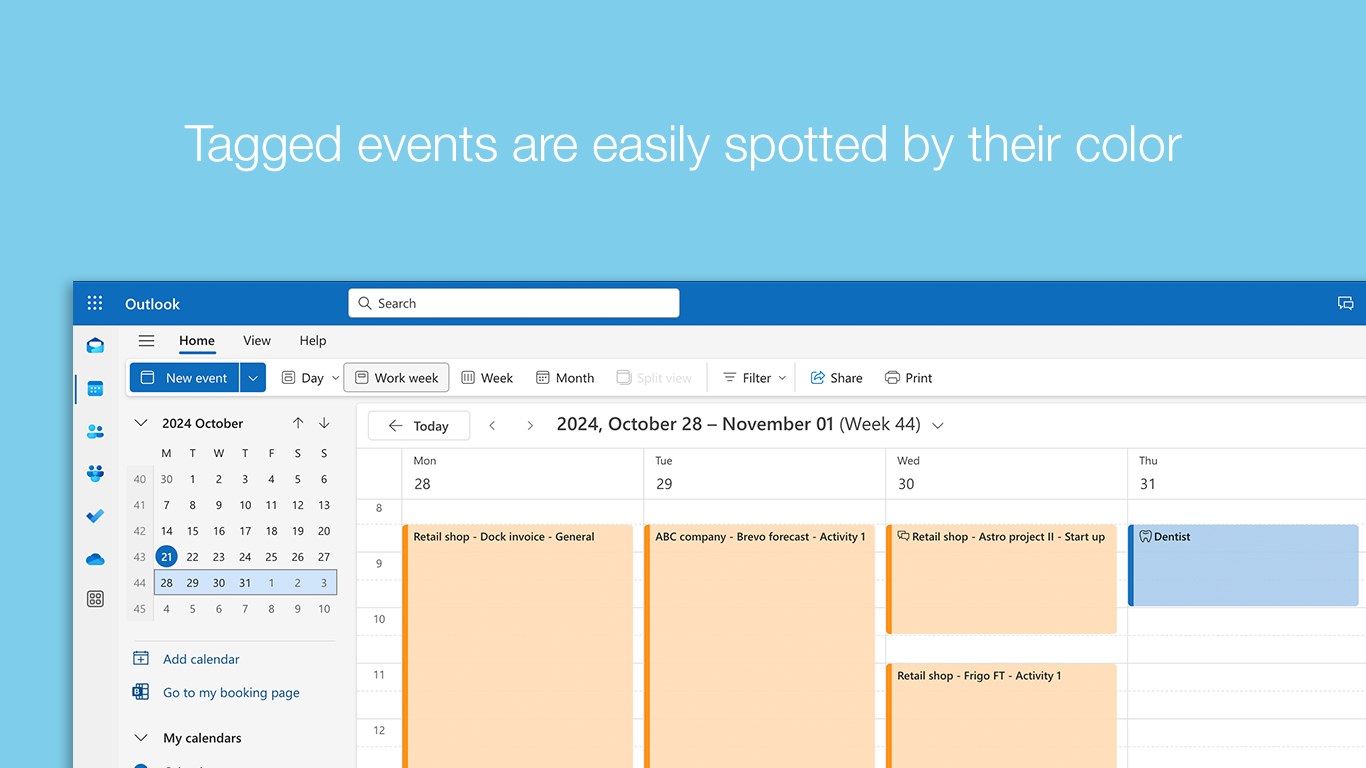The height and width of the screenshot is (768, 1366).
Task: Click the Today button
Action: point(419,426)
